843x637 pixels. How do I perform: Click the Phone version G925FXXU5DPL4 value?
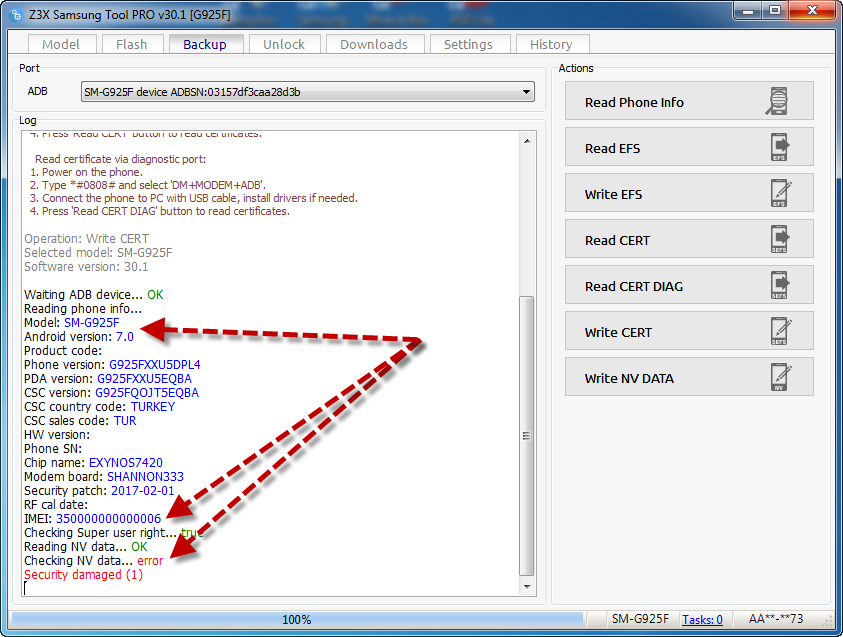click(155, 365)
